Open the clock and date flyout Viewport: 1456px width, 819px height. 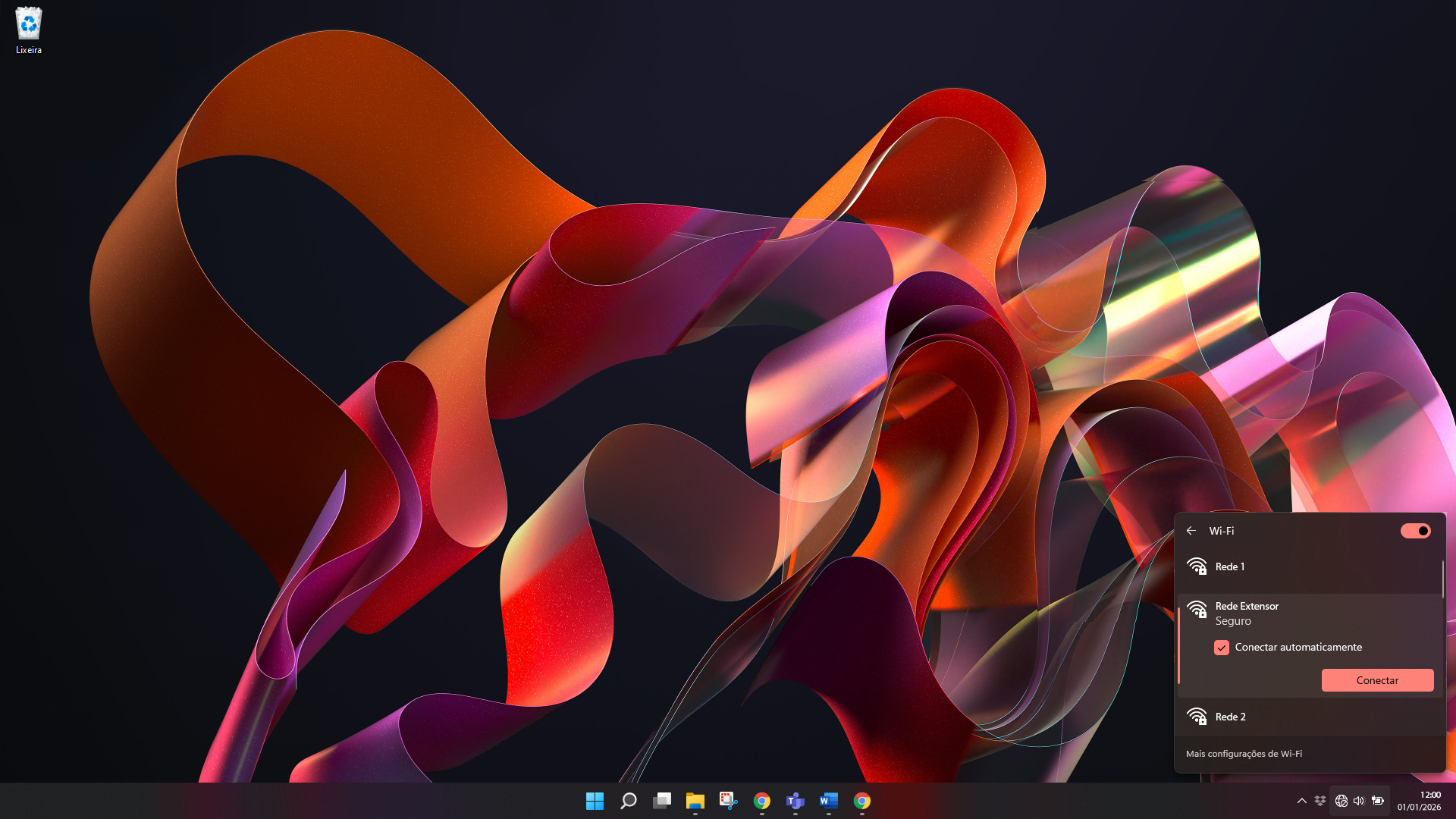click(x=1419, y=801)
